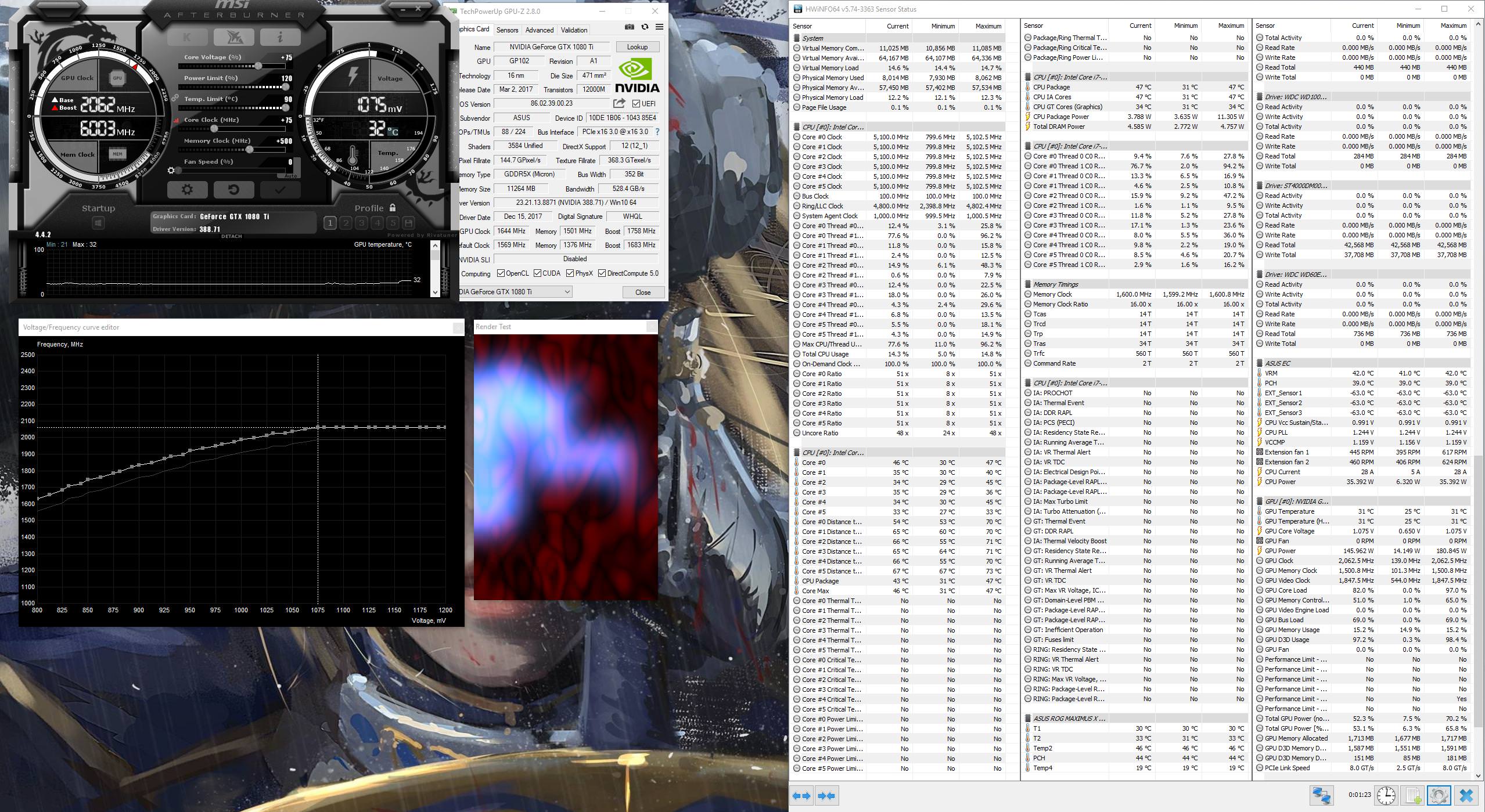
Task: Click the Lookup button in GPU-Z
Action: [x=637, y=47]
